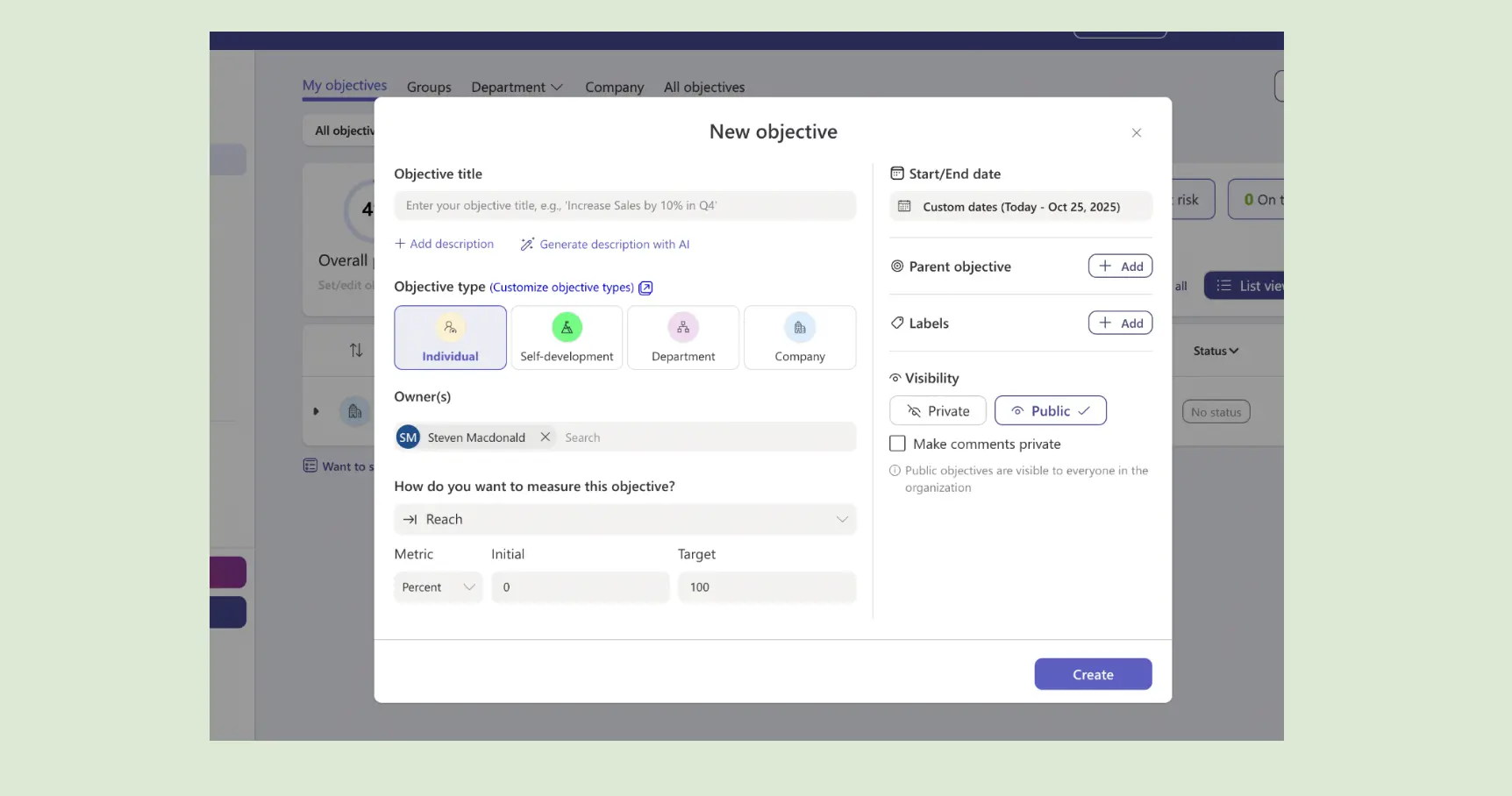
Task: Open Department tab dropdown
Action: pyautogui.click(x=517, y=87)
